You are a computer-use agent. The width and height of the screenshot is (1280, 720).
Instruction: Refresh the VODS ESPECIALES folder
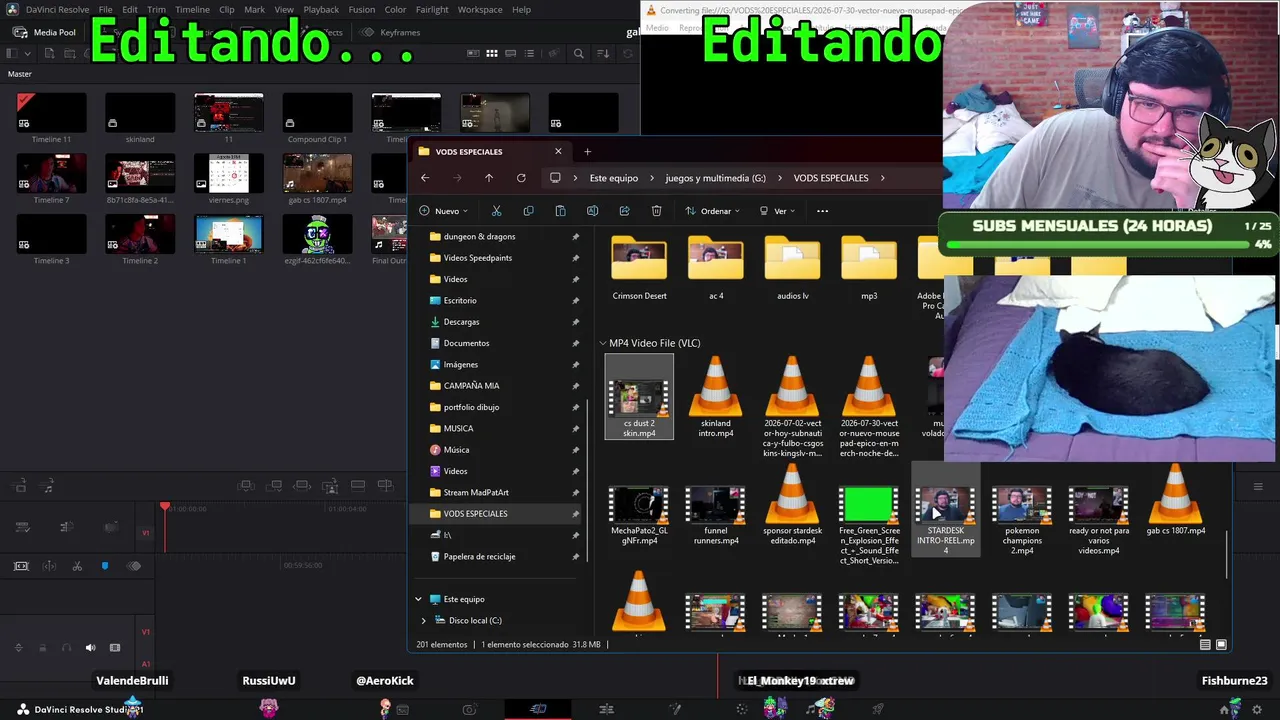tap(521, 178)
